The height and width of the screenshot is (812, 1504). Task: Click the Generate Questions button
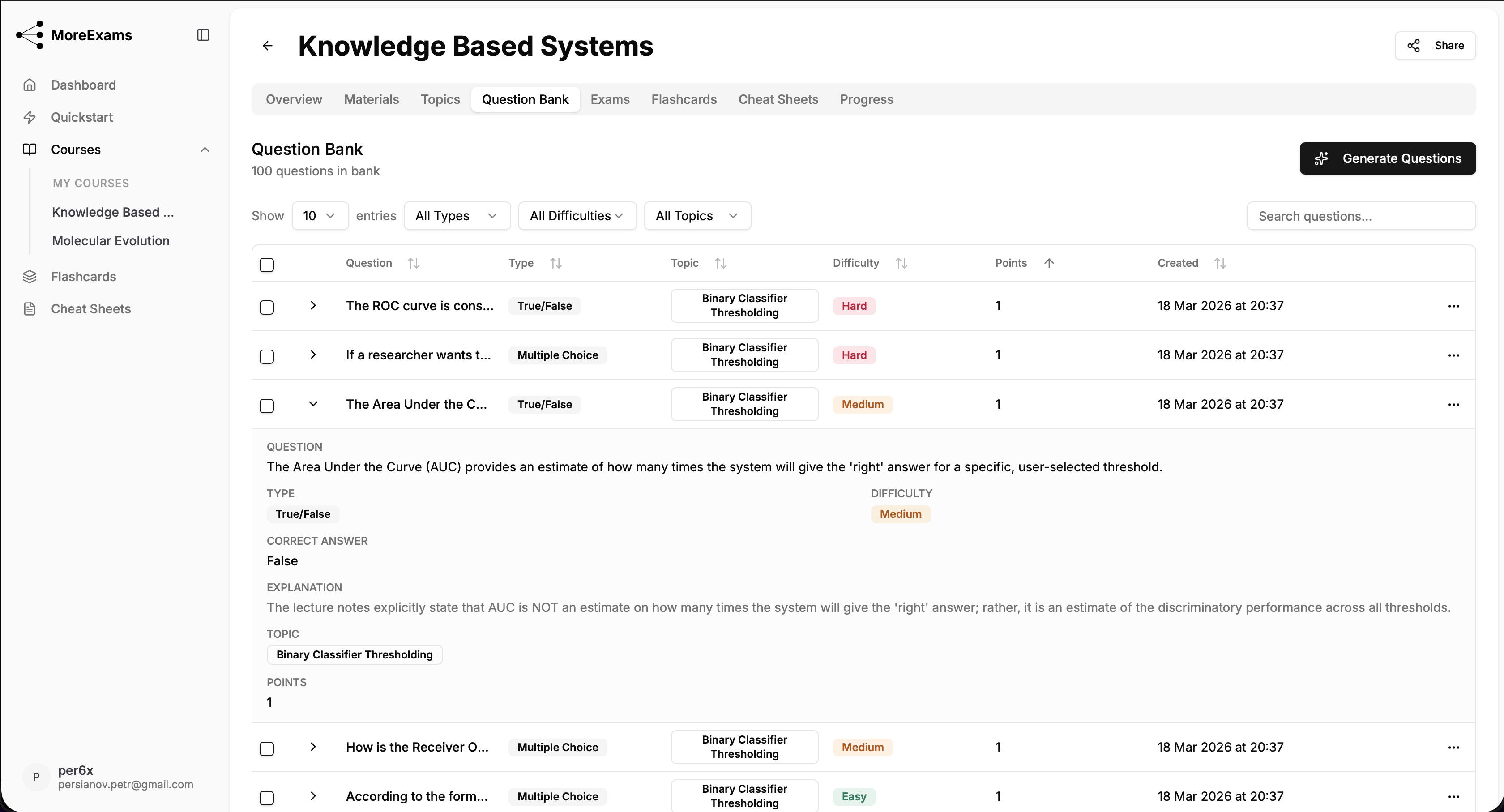pos(1387,159)
